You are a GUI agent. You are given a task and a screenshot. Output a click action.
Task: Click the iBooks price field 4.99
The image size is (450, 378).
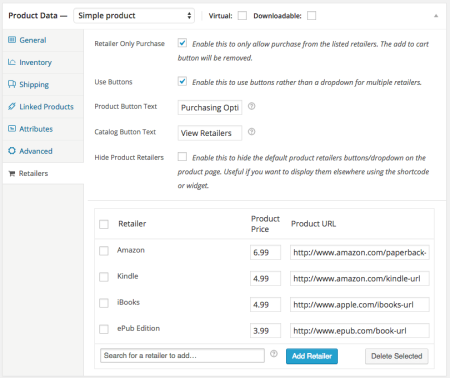click(x=265, y=304)
